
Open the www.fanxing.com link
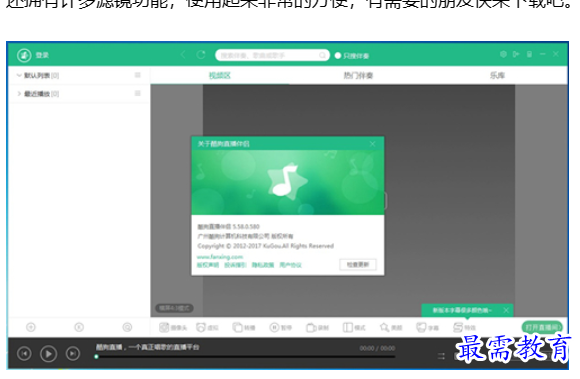220,257
